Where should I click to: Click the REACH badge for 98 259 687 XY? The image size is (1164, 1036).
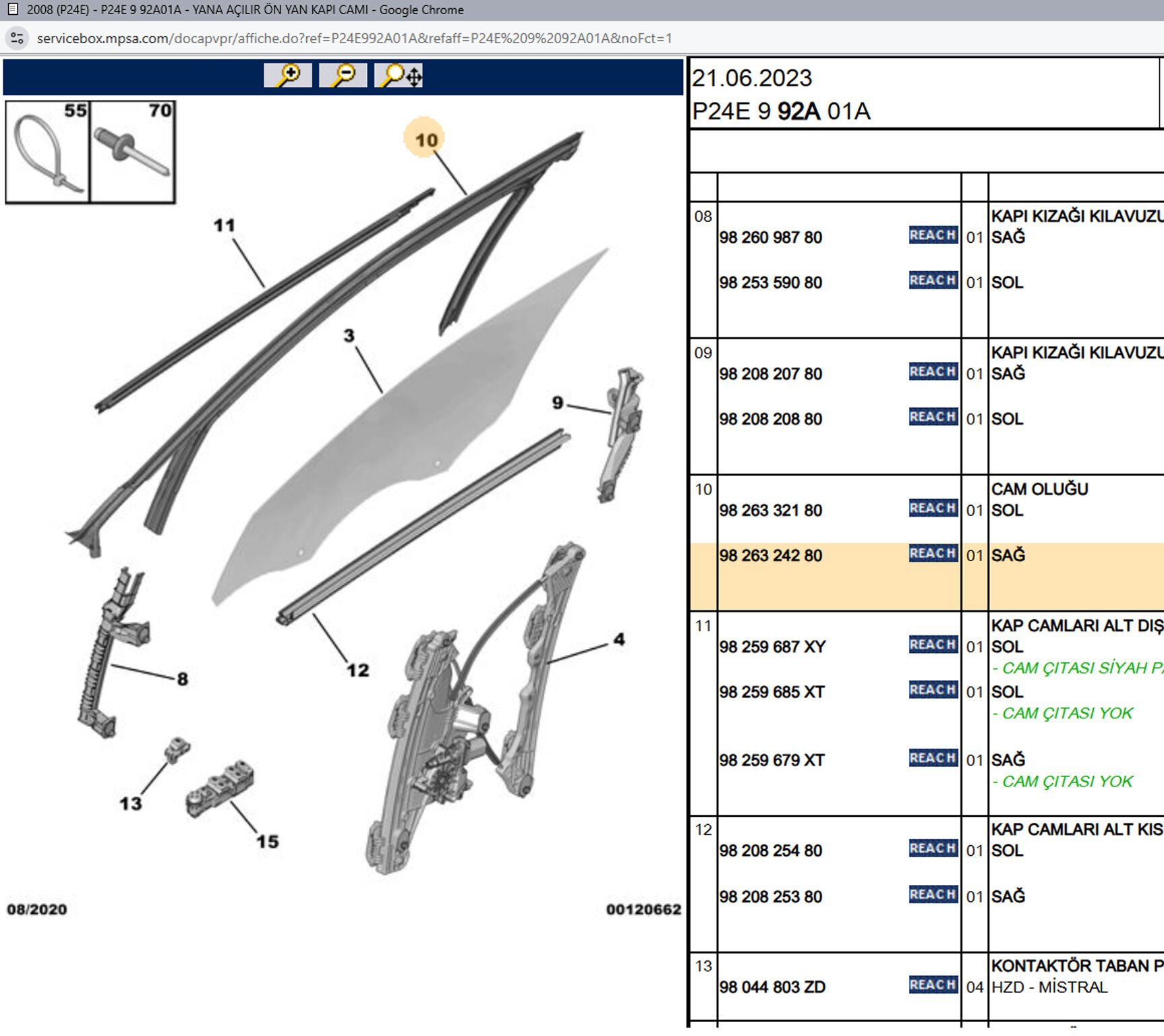(933, 645)
